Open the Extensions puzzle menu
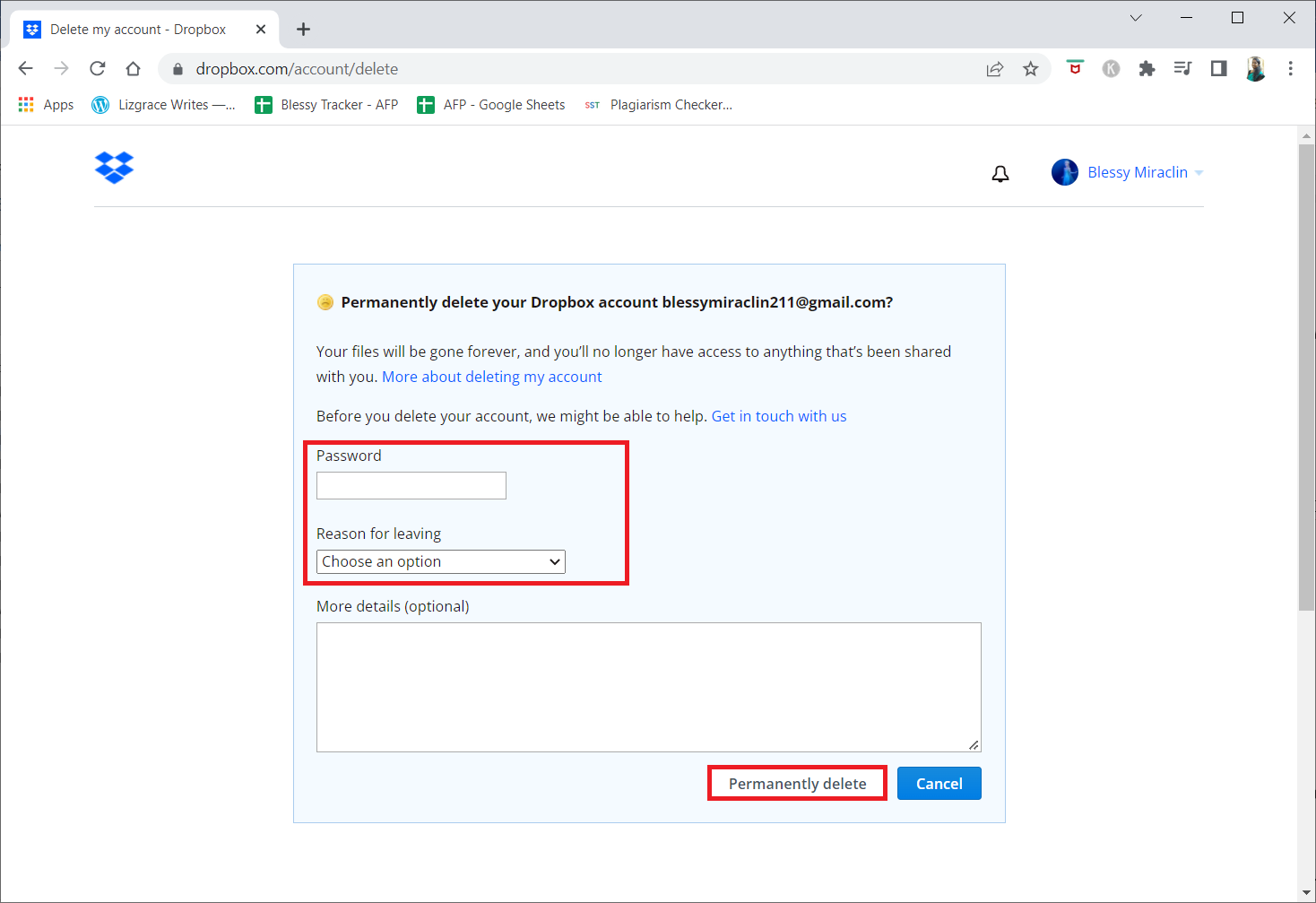1316x903 pixels. click(x=1147, y=69)
